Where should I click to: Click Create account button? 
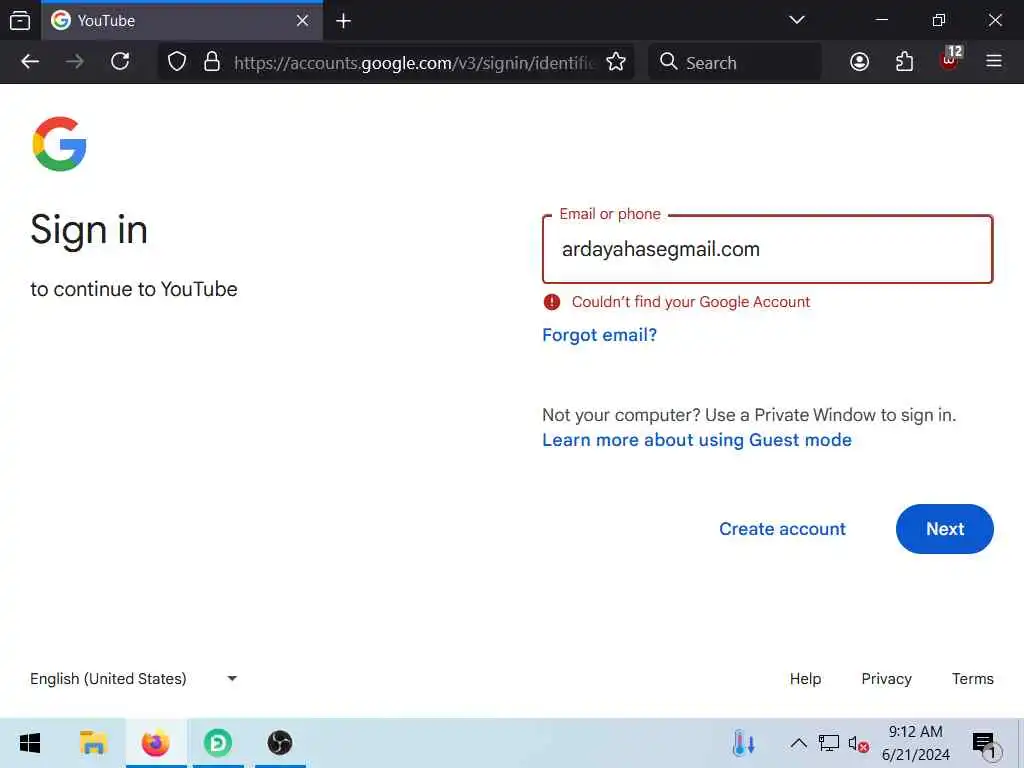click(x=782, y=529)
